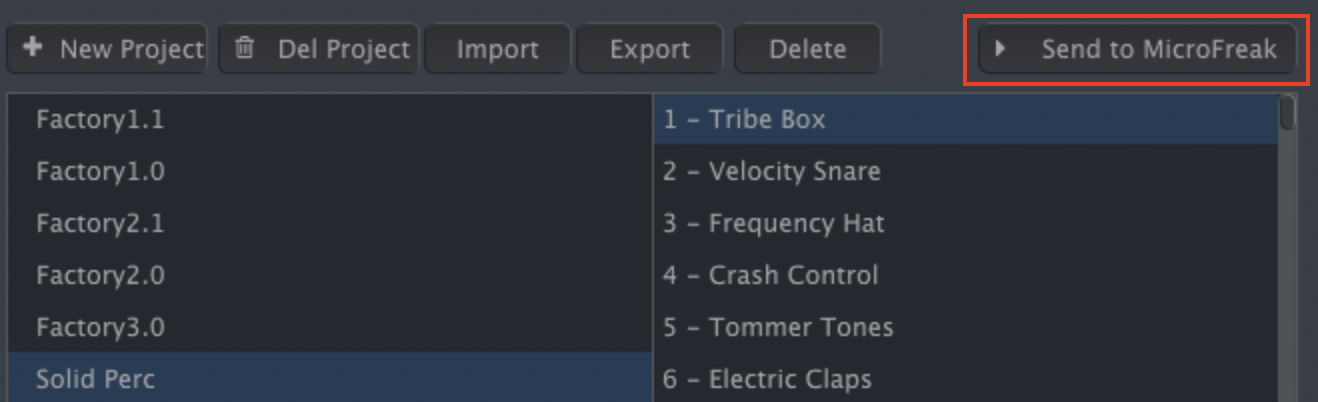This screenshot has width=1318, height=402.
Task: Click the plus icon on New Project
Action: click(33, 48)
